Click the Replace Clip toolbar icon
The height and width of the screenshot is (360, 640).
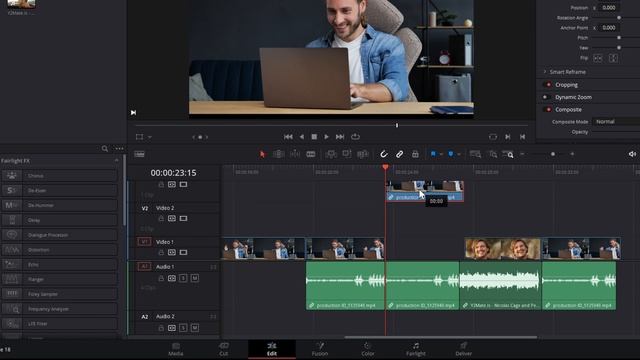pos(362,154)
